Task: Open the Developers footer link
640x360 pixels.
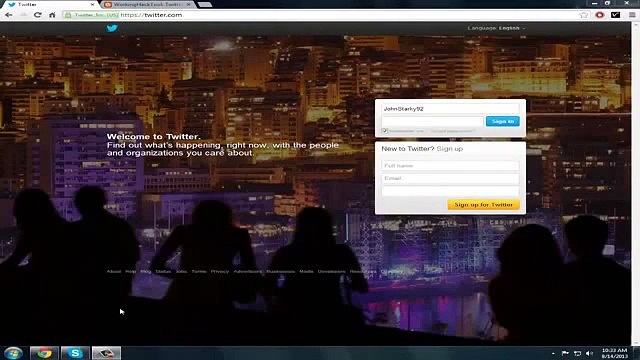Action: click(x=331, y=271)
